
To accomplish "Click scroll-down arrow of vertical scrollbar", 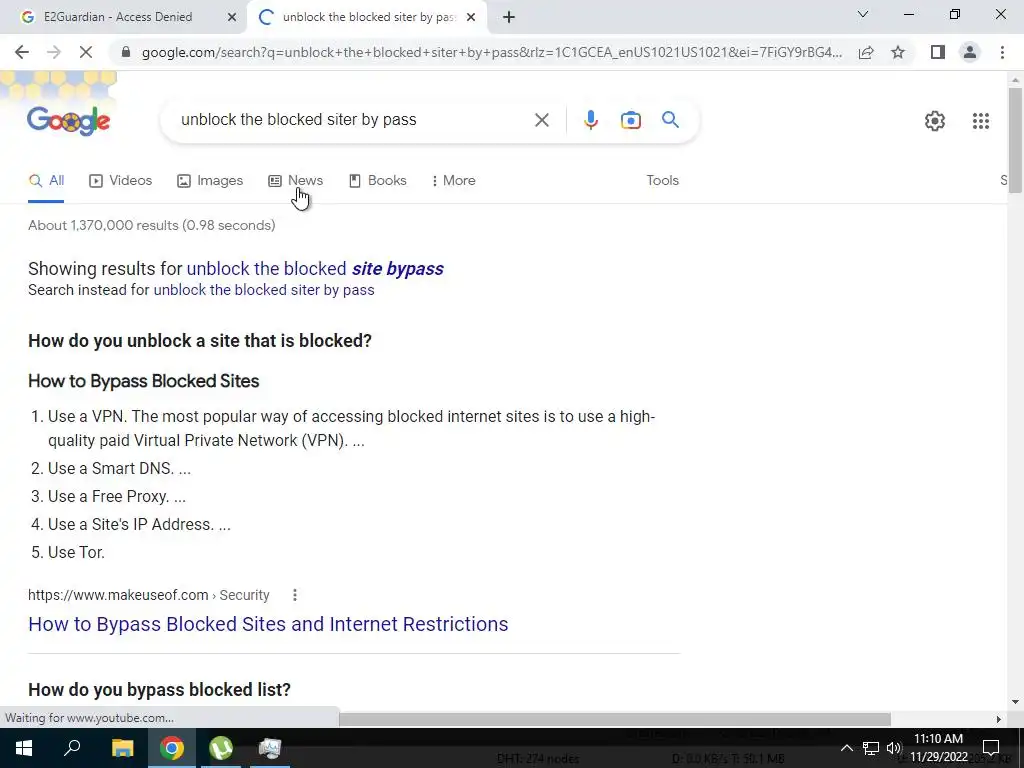I will pos(1015,702).
